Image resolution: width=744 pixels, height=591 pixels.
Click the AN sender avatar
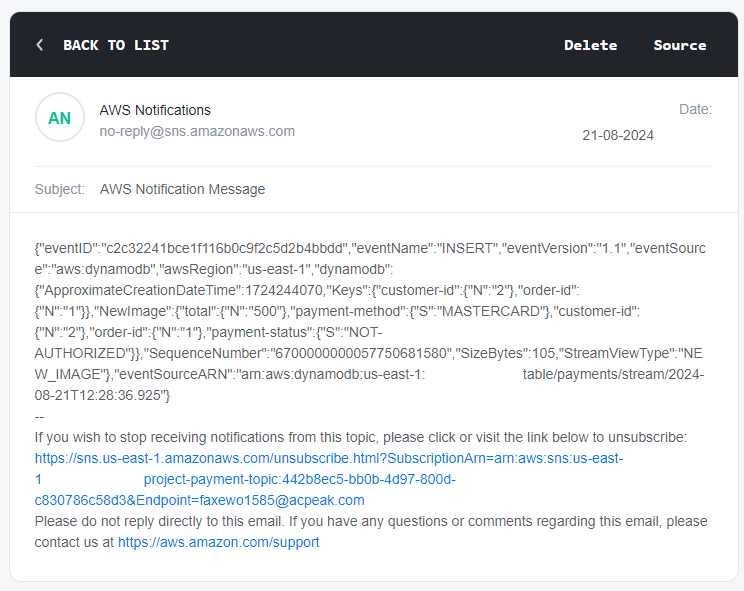60,117
